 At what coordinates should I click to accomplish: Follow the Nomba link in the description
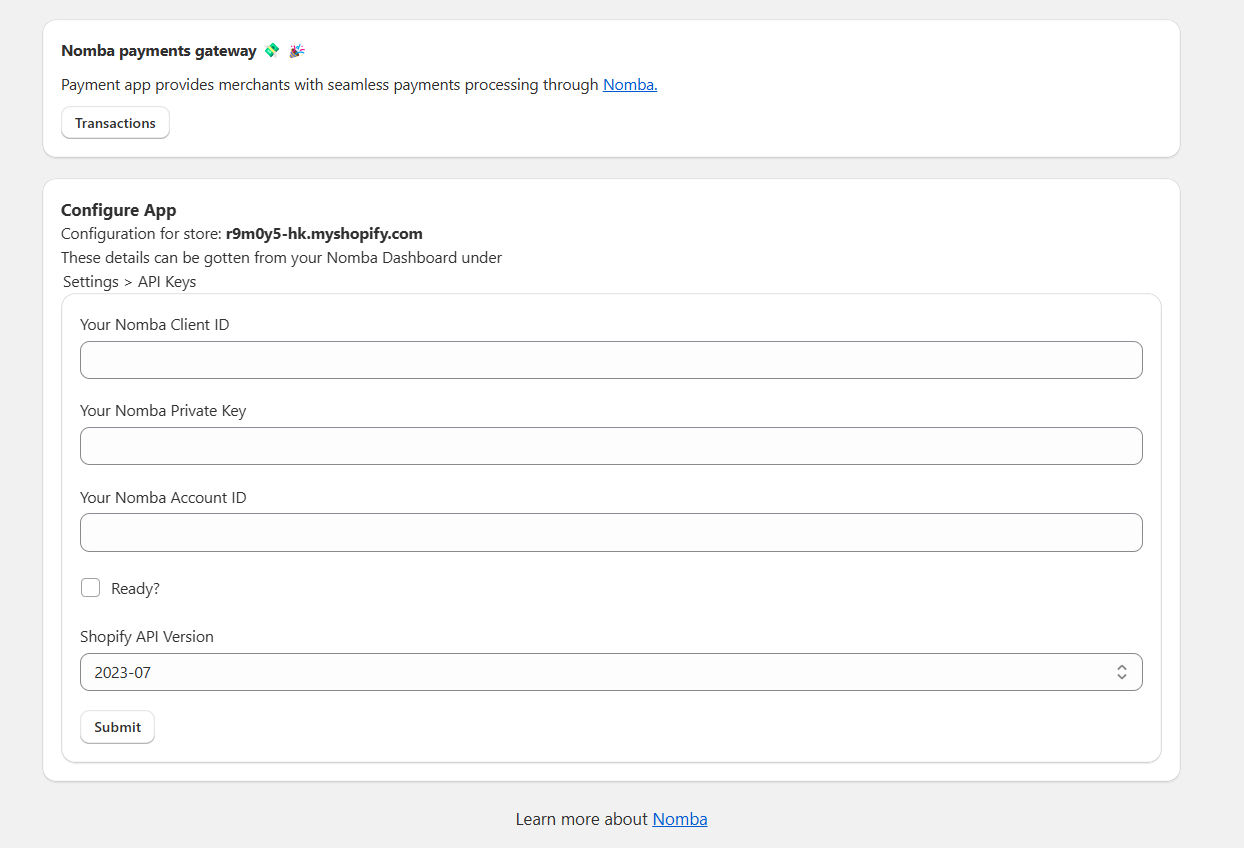[630, 85]
